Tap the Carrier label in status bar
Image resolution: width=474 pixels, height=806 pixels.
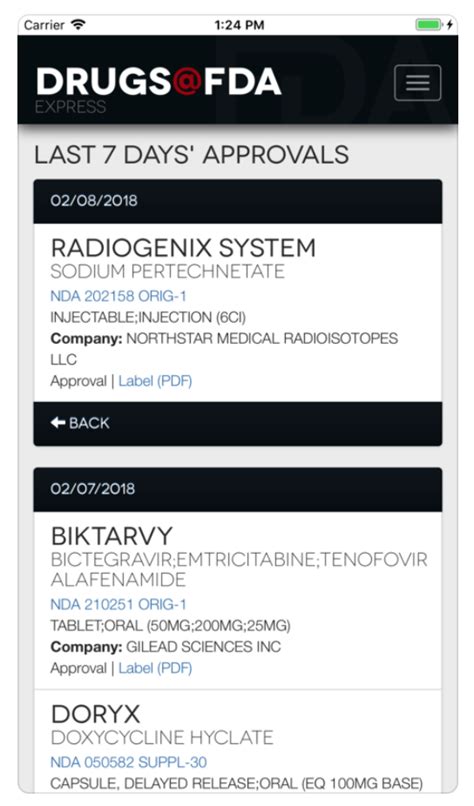coord(44,25)
